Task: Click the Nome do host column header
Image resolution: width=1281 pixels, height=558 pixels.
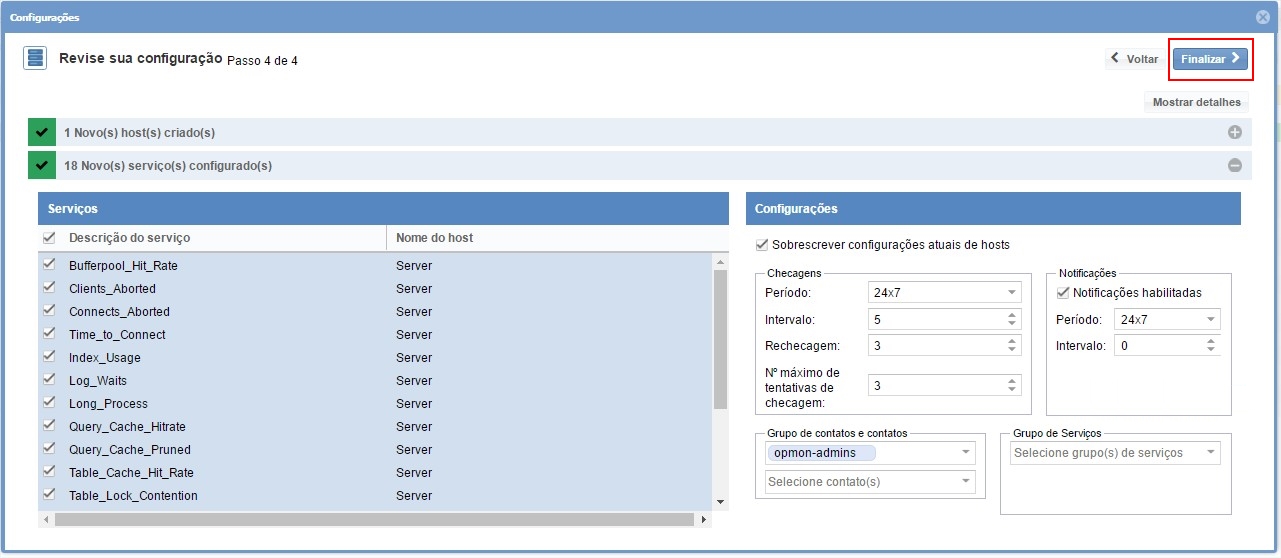Action: [435, 238]
